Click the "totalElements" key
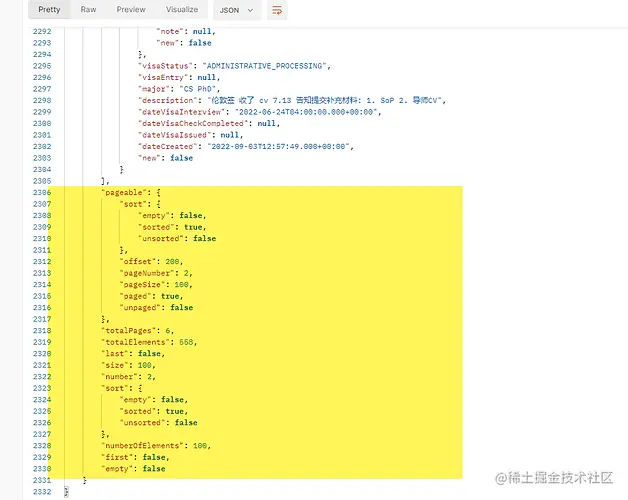This screenshot has height=500, width=628. coord(135,343)
